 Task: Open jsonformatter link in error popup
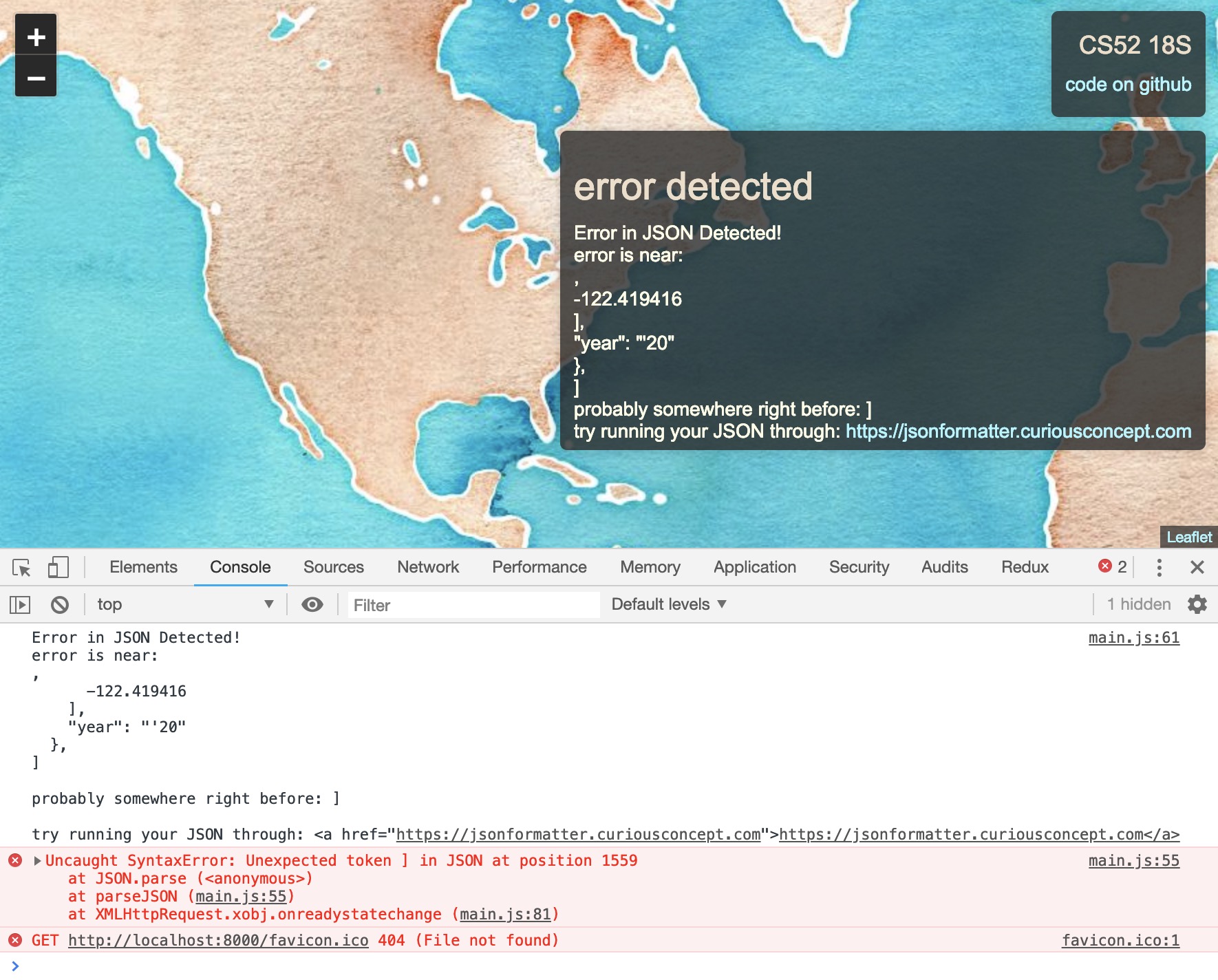(1018, 432)
